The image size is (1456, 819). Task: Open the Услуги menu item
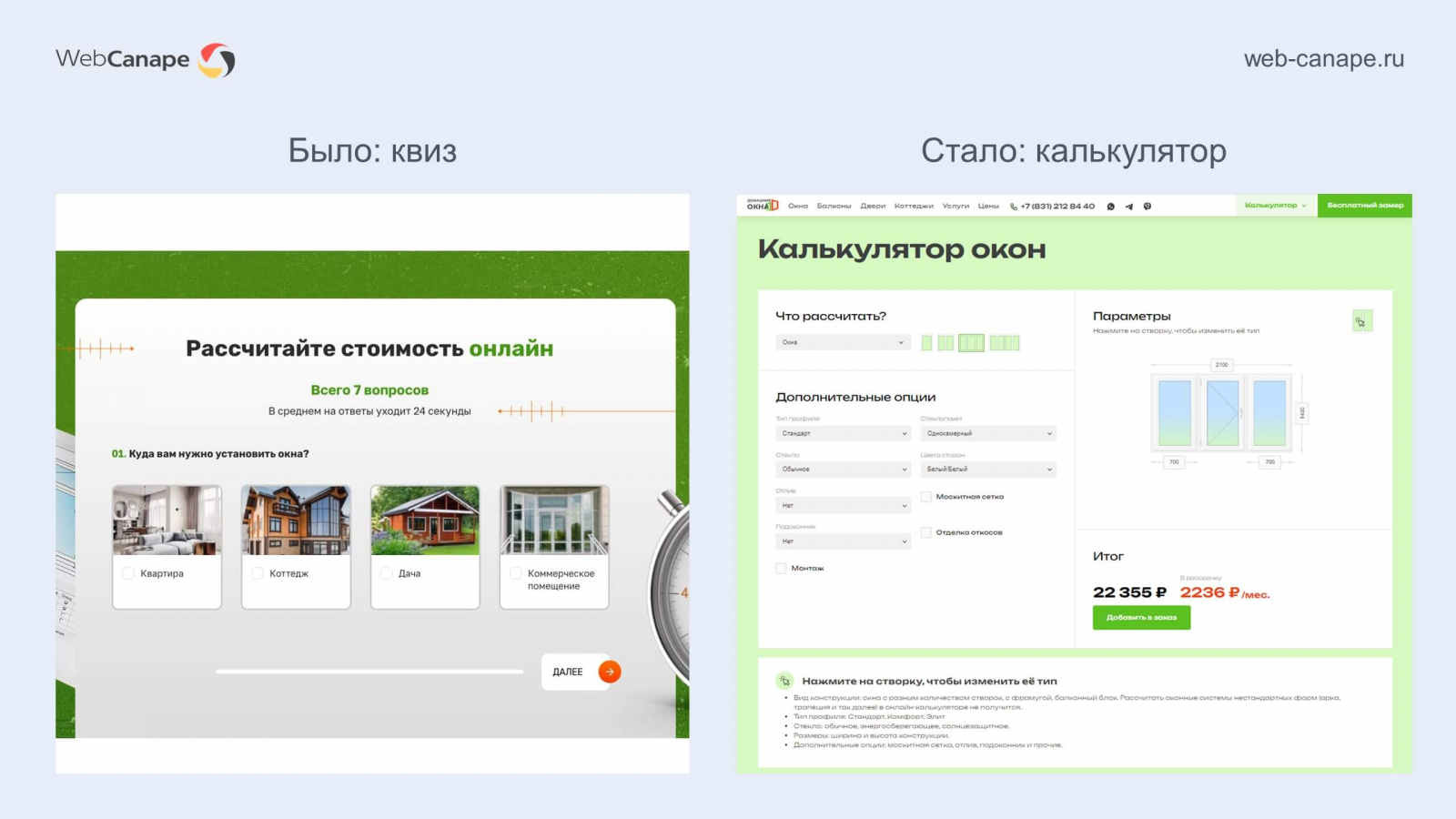point(955,206)
